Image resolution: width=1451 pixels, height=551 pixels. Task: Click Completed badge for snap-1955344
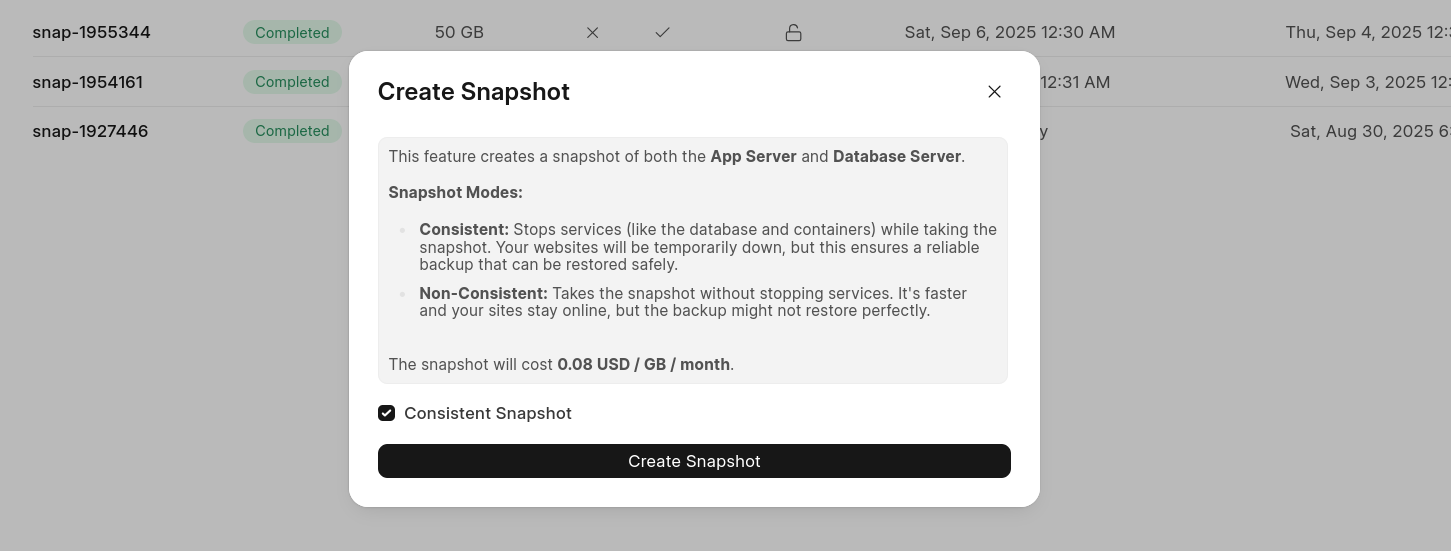click(292, 33)
